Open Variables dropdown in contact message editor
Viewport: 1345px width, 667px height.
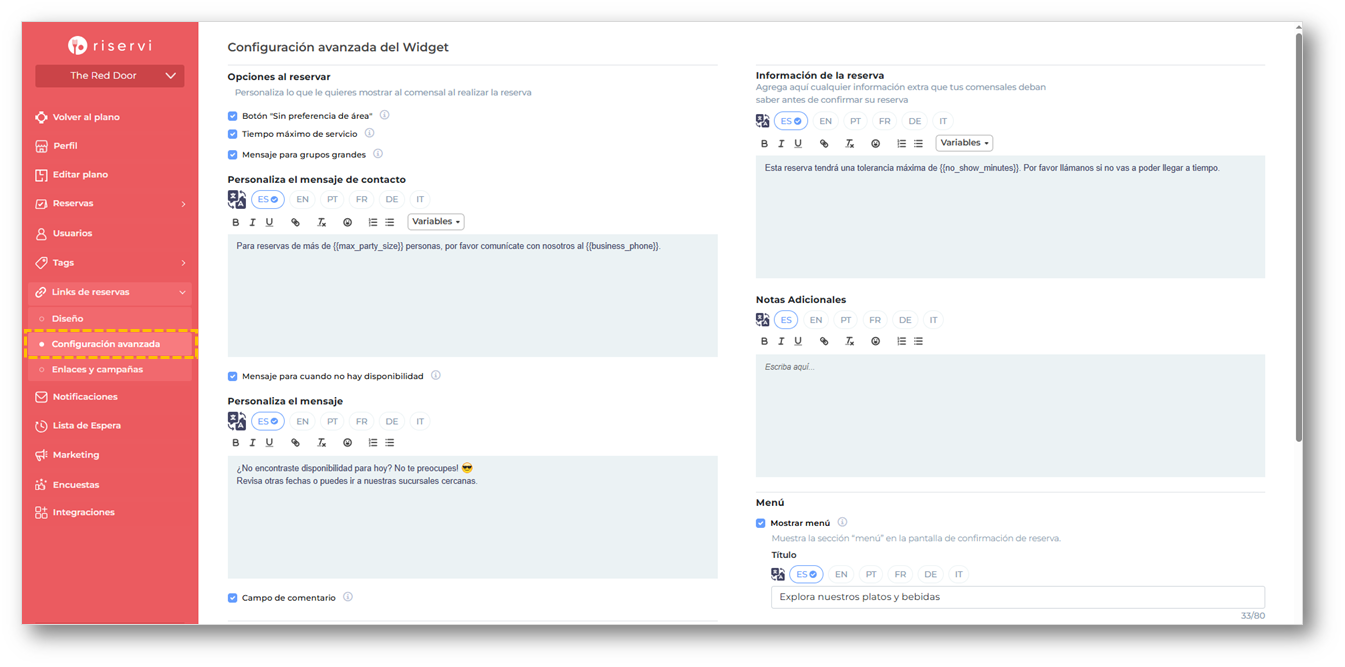coord(436,222)
